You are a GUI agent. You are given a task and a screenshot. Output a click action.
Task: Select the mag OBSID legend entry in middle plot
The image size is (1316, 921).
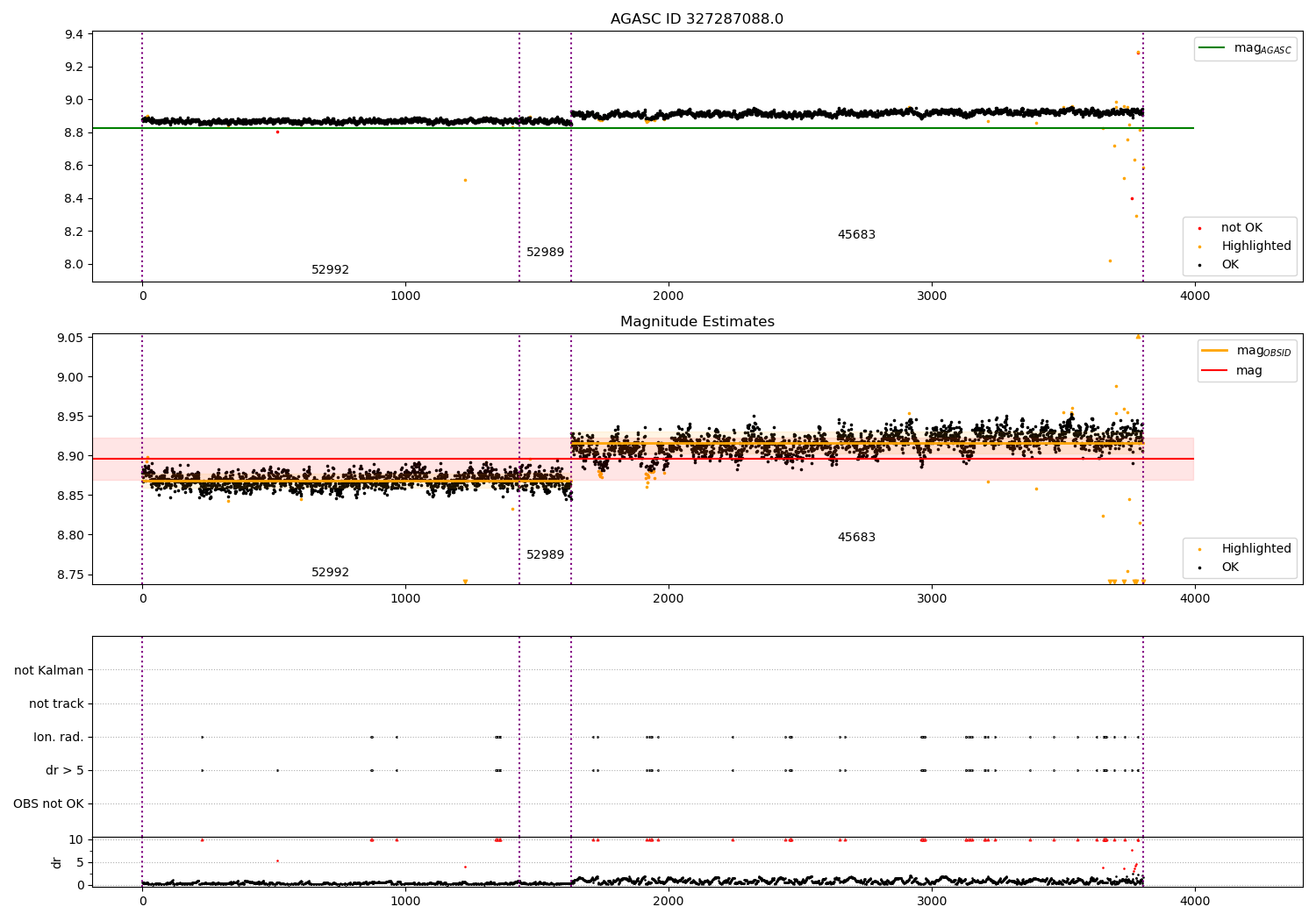click(x=1247, y=351)
